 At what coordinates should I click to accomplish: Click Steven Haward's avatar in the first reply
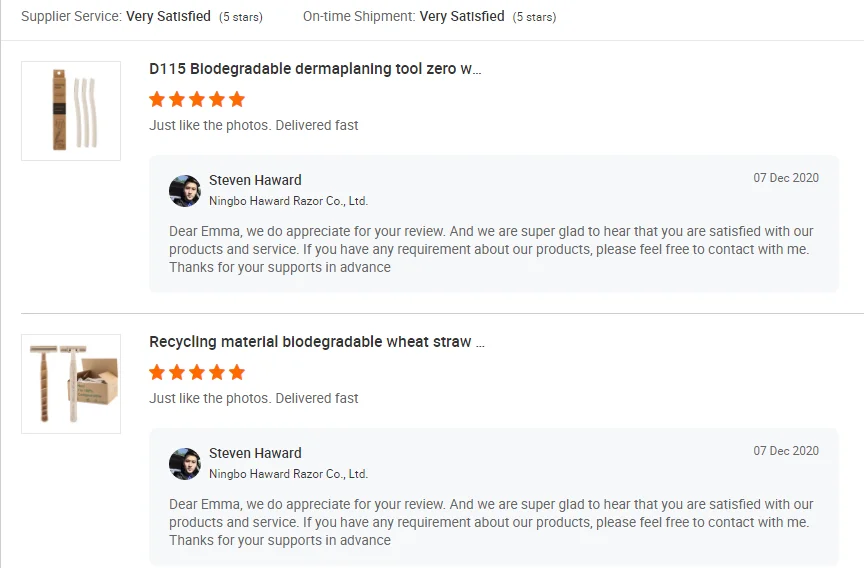click(x=185, y=191)
